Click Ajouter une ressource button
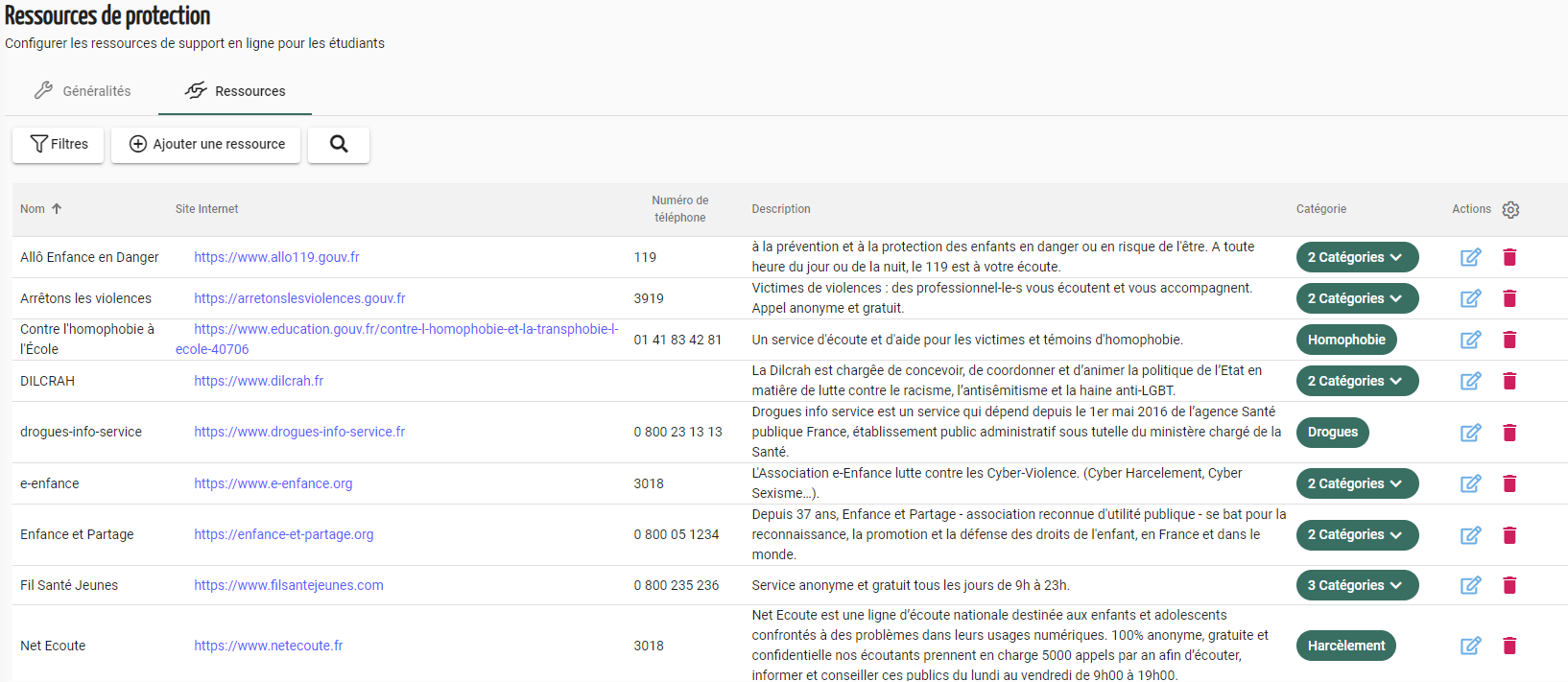1568x682 pixels. [206, 144]
